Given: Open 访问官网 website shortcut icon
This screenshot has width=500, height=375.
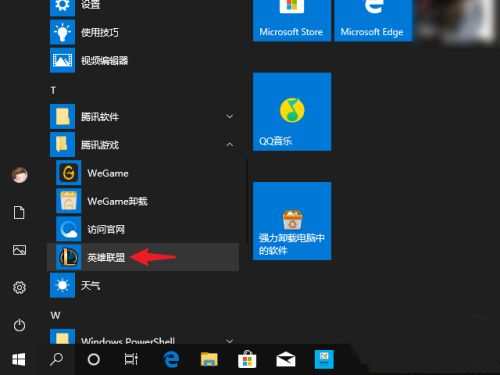Looking at the screenshot, I should pyautogui.click(x=69, y=229).
